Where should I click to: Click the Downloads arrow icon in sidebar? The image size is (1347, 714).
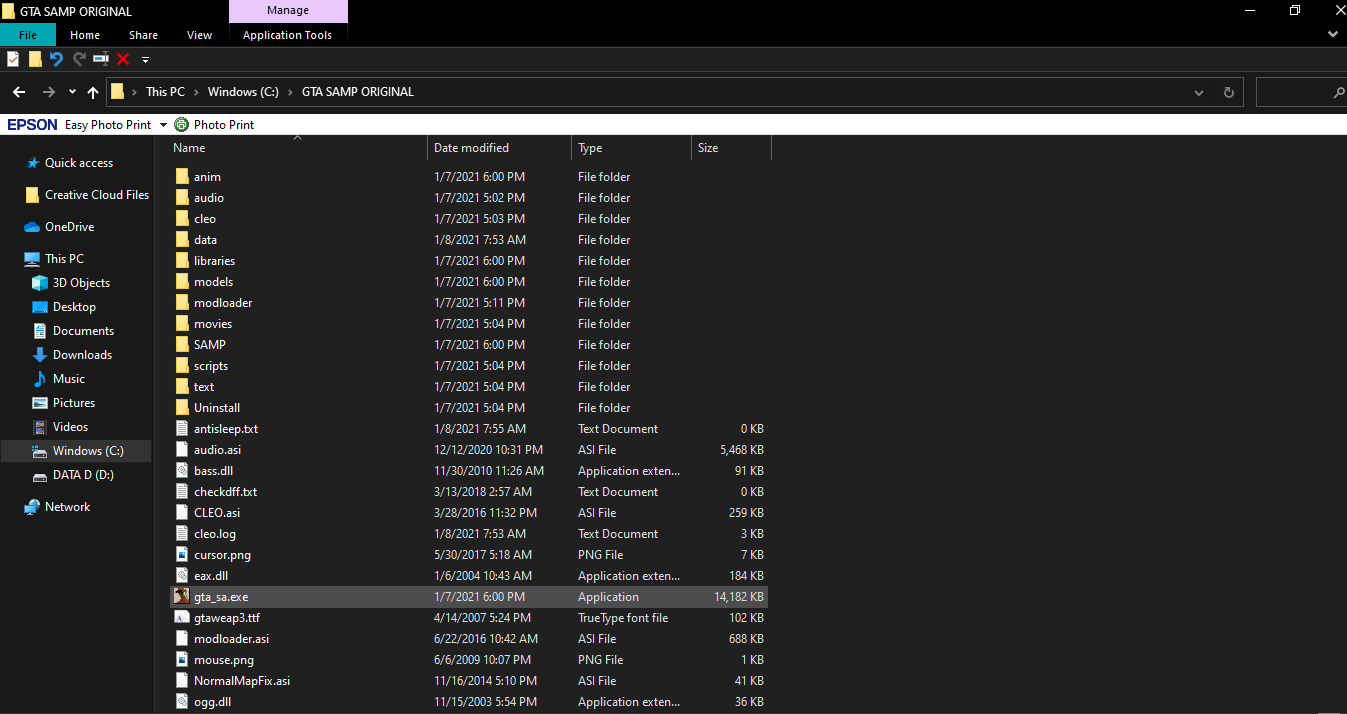point(40,355)
